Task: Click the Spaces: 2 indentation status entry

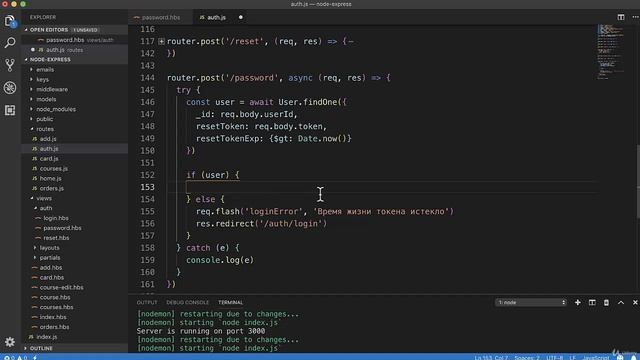Action: 527,358
